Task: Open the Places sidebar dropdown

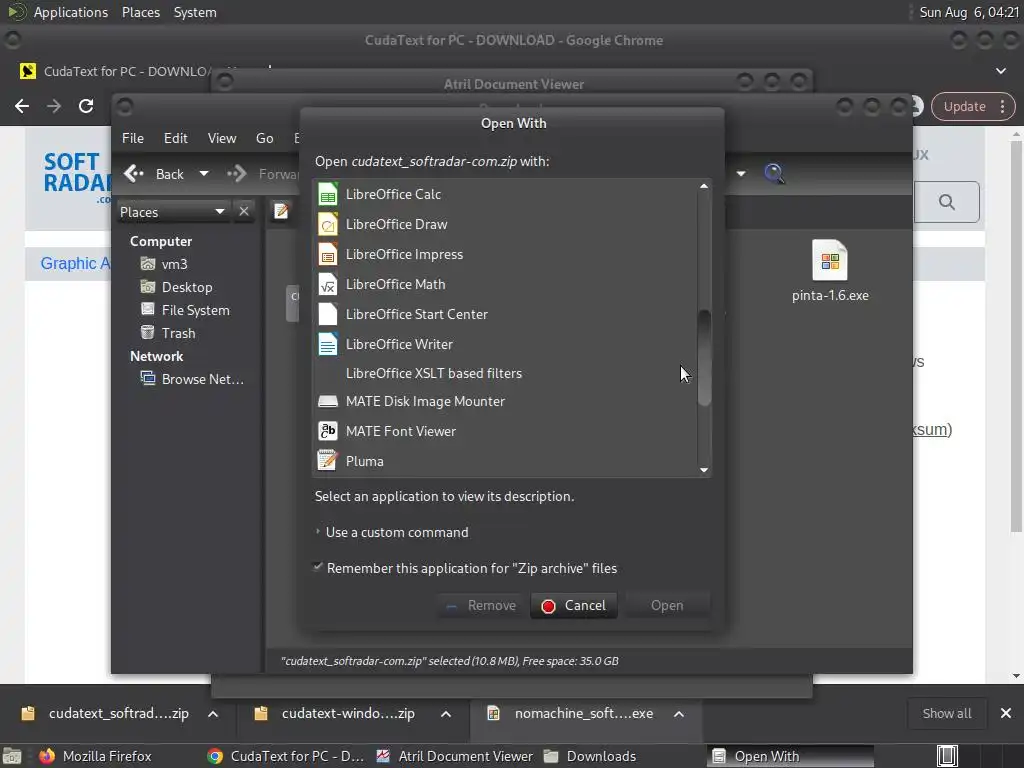Action: [173, 212]
